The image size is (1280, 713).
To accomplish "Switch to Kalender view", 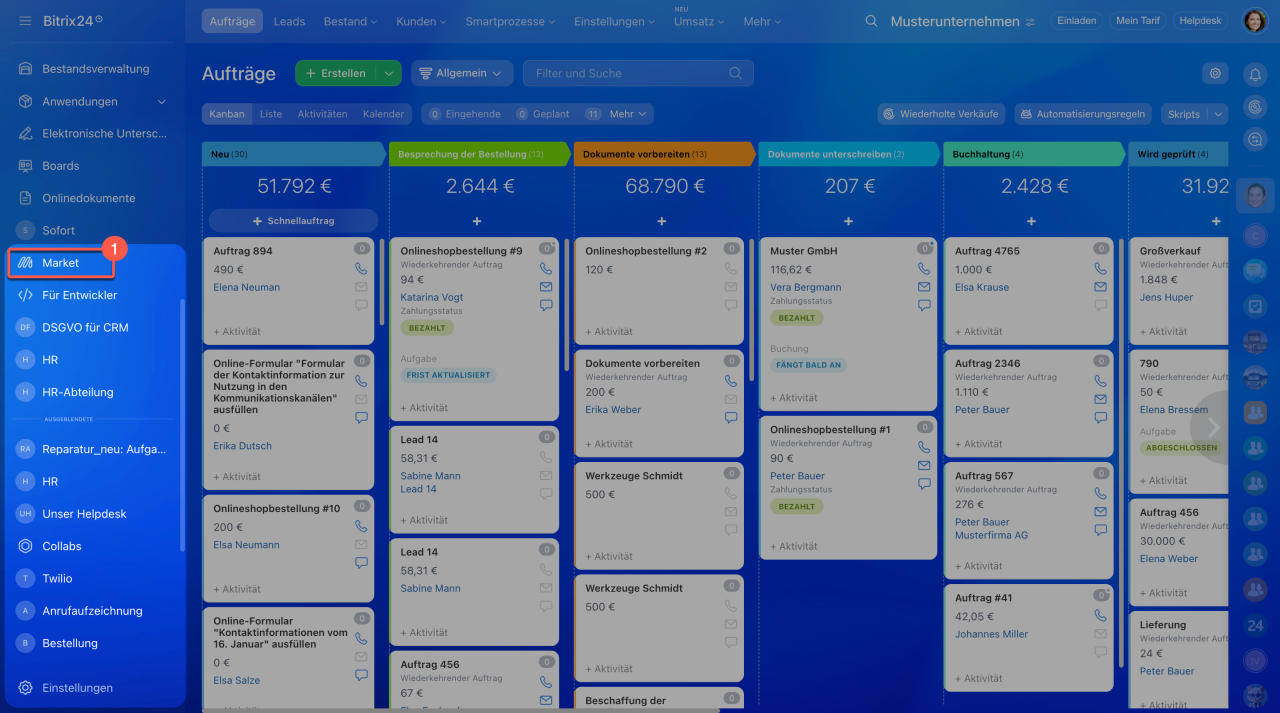I will point(383,114).
